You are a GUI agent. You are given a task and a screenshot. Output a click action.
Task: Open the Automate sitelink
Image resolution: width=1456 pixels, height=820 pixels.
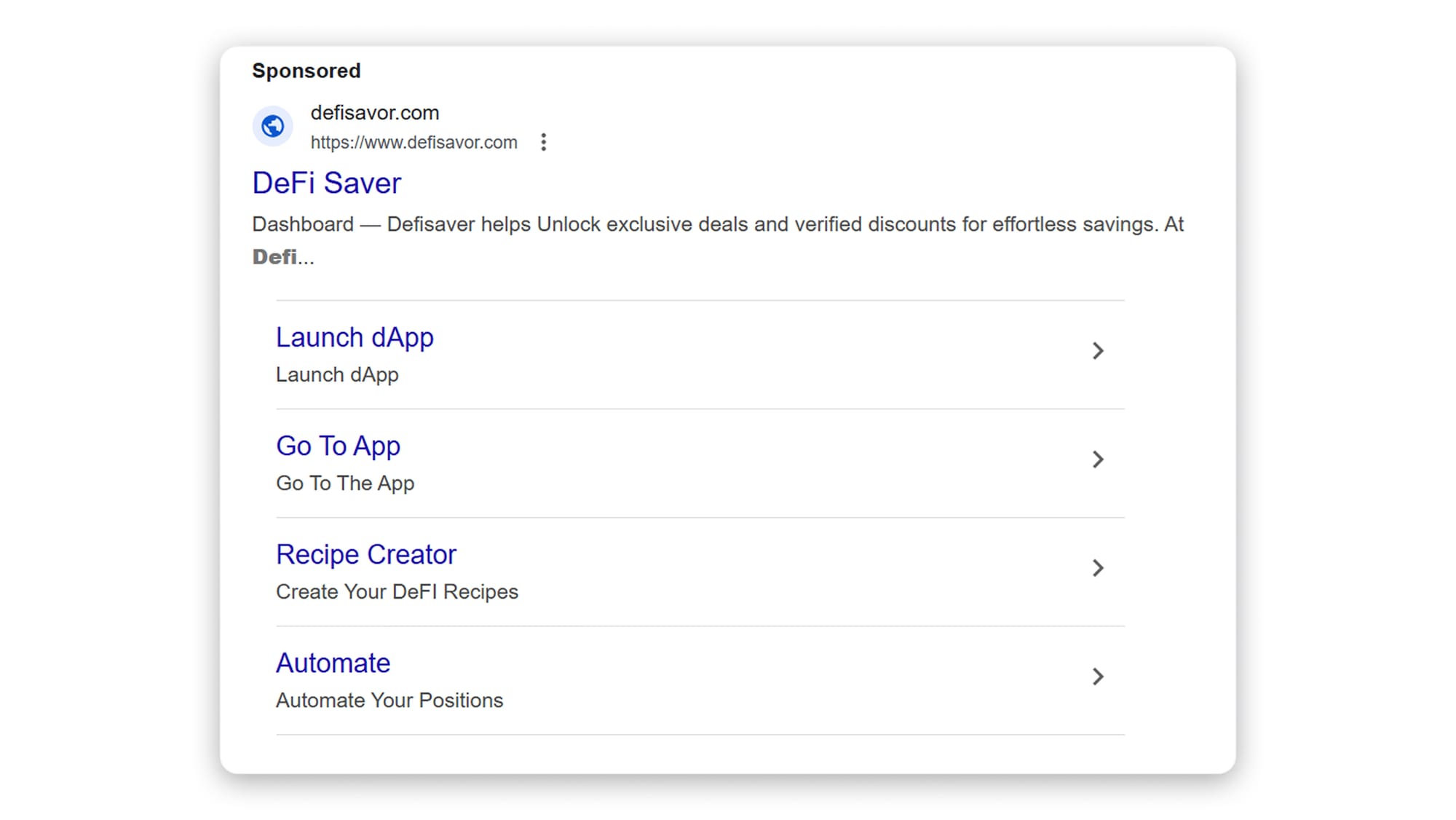[333, 663]
